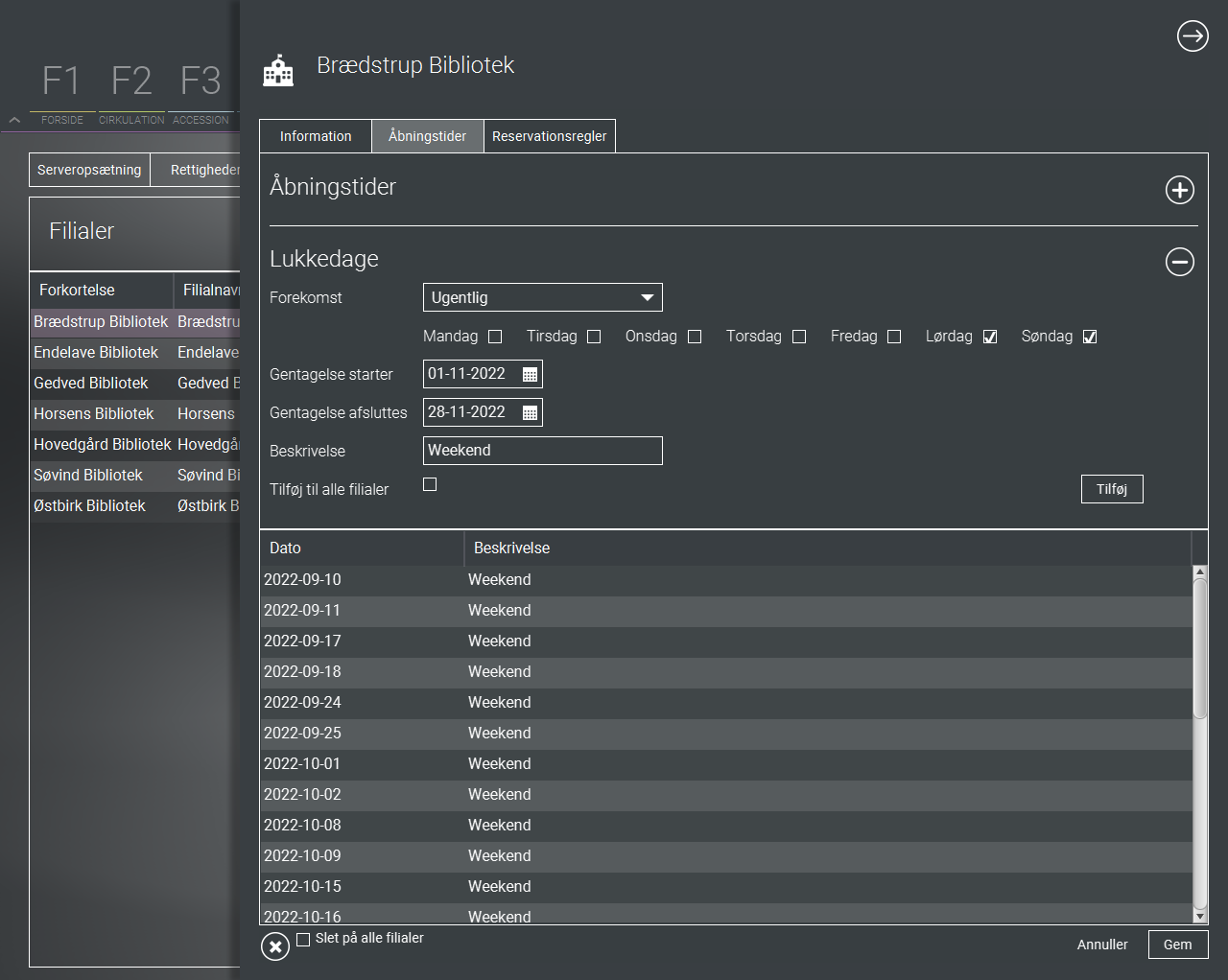The image size is (1228, 980).
Task: Check the Mandag checkbox
Action: point(495,337)
